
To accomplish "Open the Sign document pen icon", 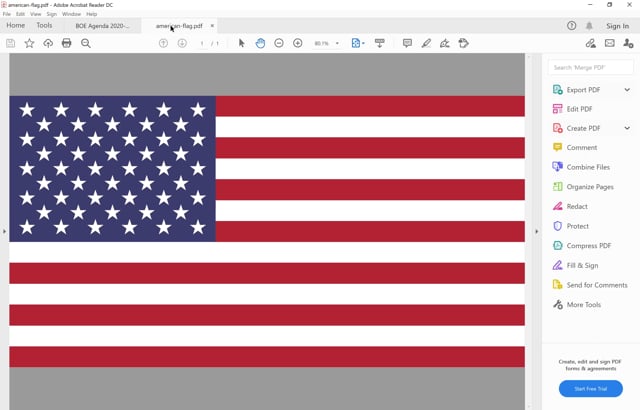I will tap(445, 43).
